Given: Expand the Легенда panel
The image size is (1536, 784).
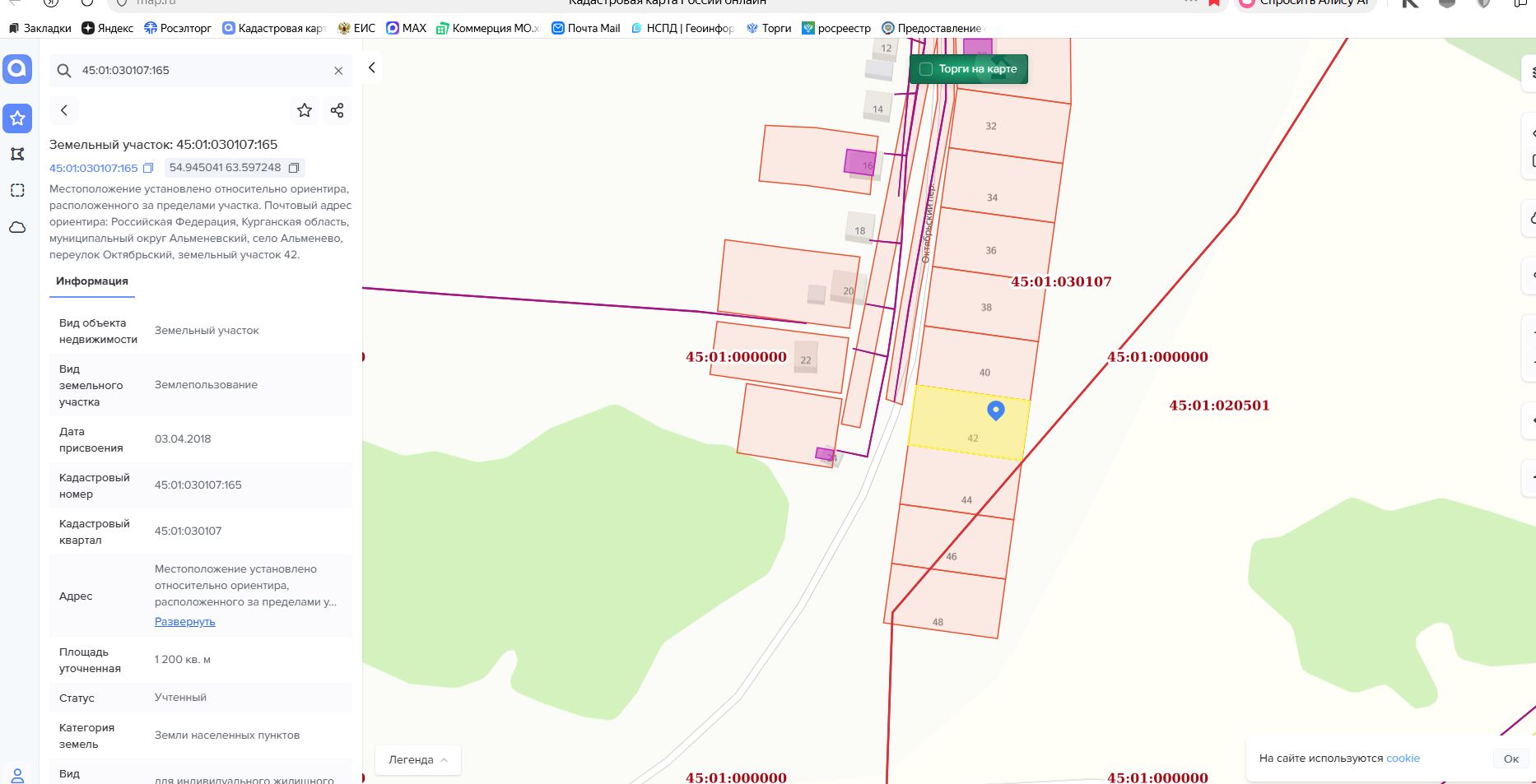Looking at the screenshot, I should (x=418, y=760).
